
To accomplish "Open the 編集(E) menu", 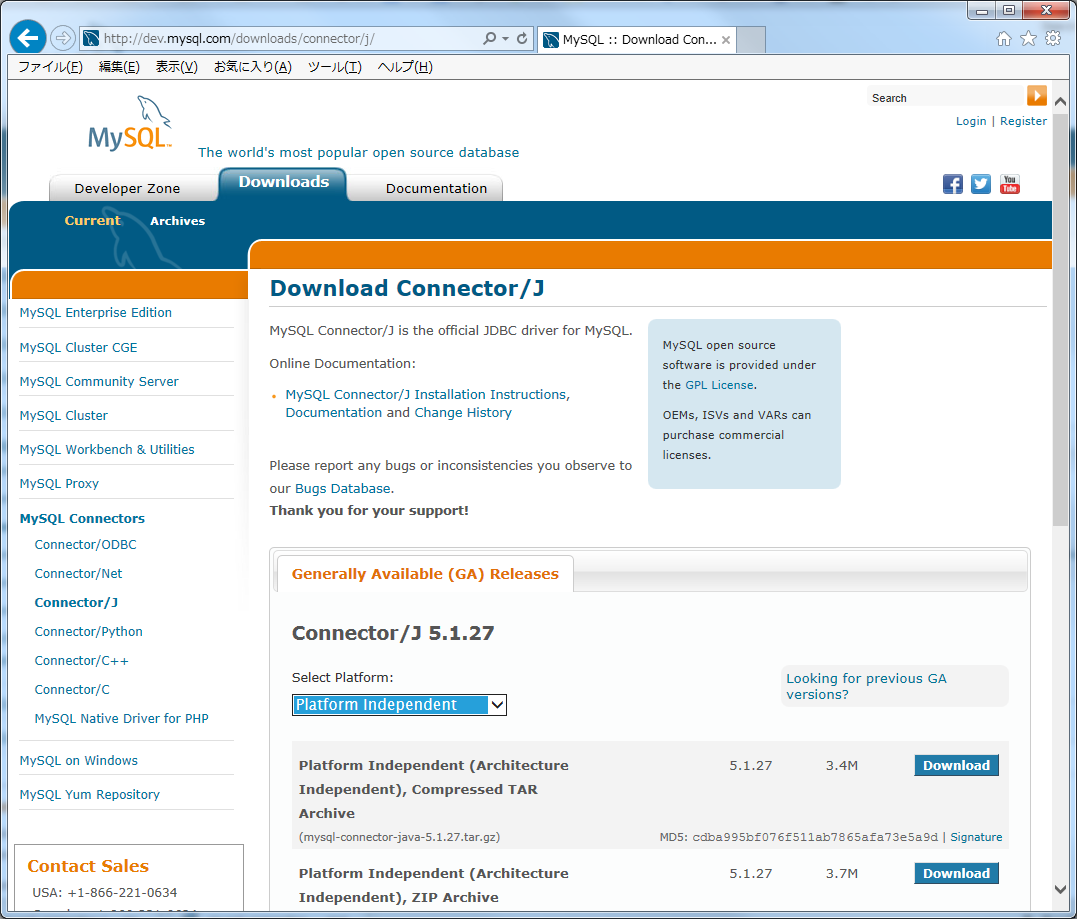I will [119, 67].
